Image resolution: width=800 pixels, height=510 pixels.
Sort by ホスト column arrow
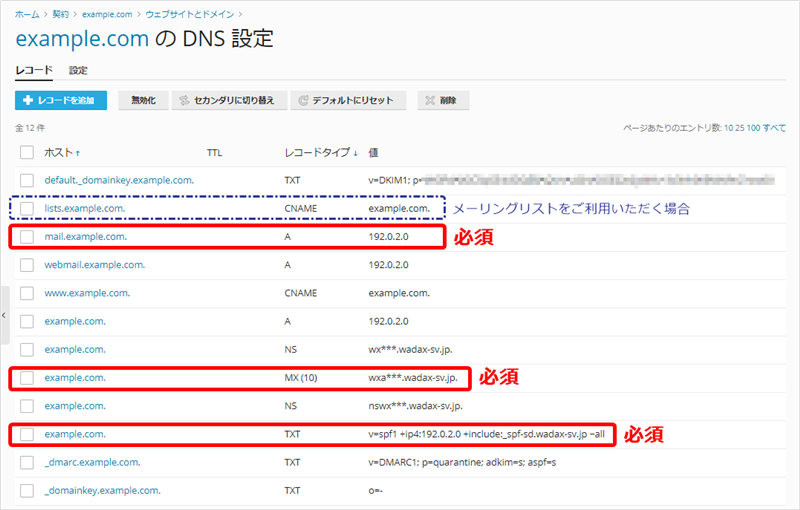[x=78, y=153]
